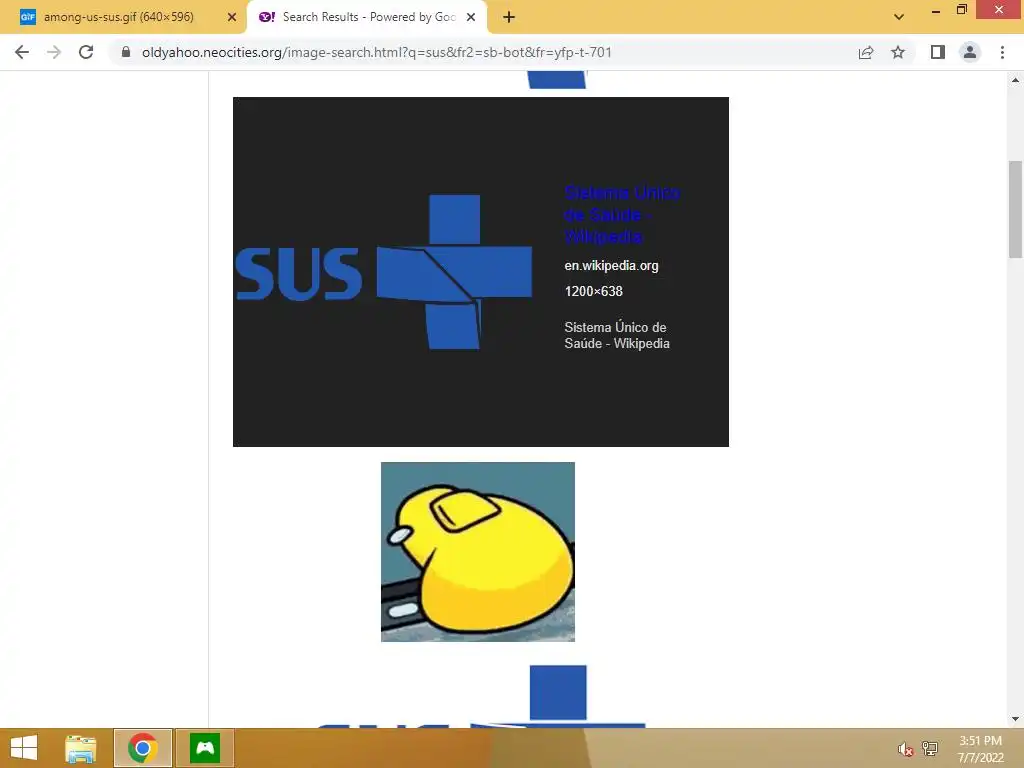Select the Search Results Yahoo tab
The image size is (1024, 768).
[368, 17]
